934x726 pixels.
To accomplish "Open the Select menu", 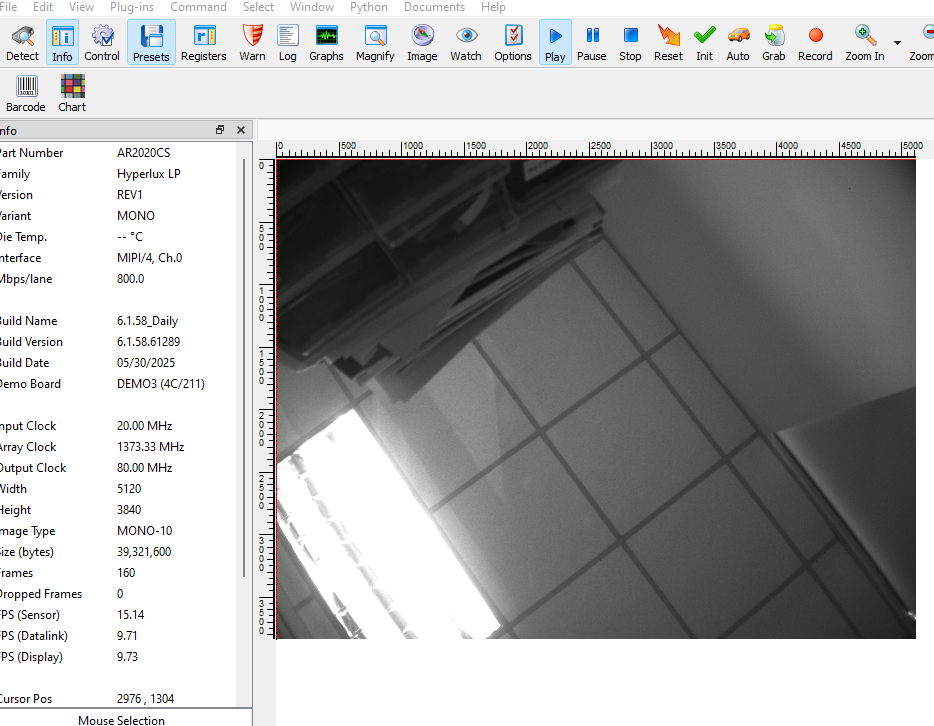I will (x=259, y=7).
